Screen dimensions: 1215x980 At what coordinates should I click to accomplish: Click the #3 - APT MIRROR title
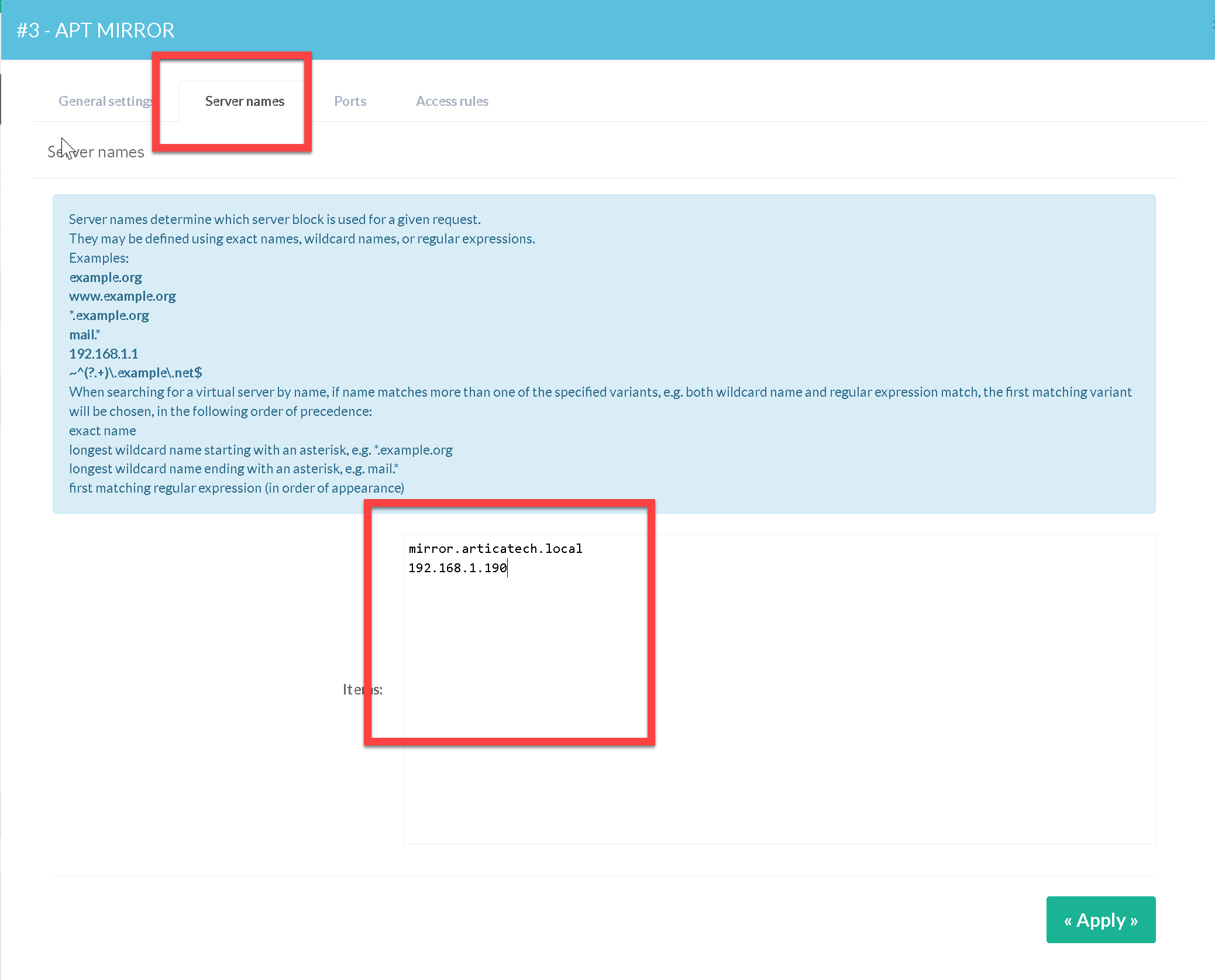(x=95, y=30)
